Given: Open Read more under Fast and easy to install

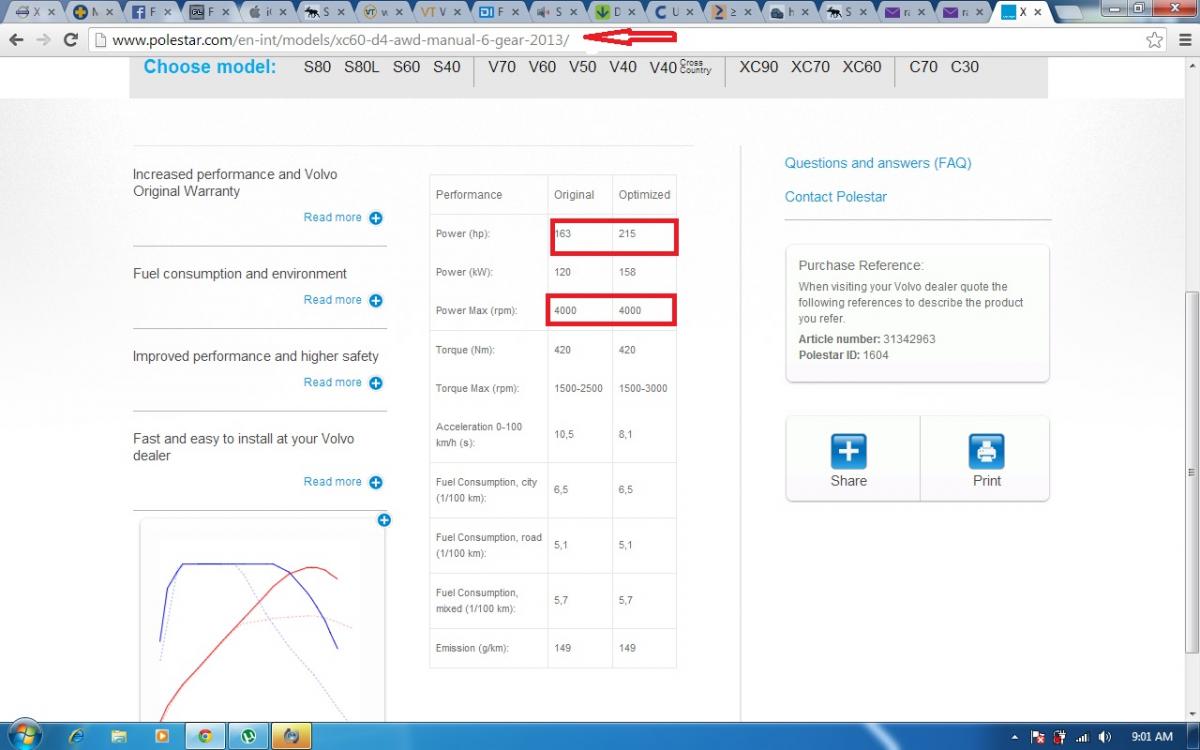Looking at the screenshot, I should click(333, 482).
